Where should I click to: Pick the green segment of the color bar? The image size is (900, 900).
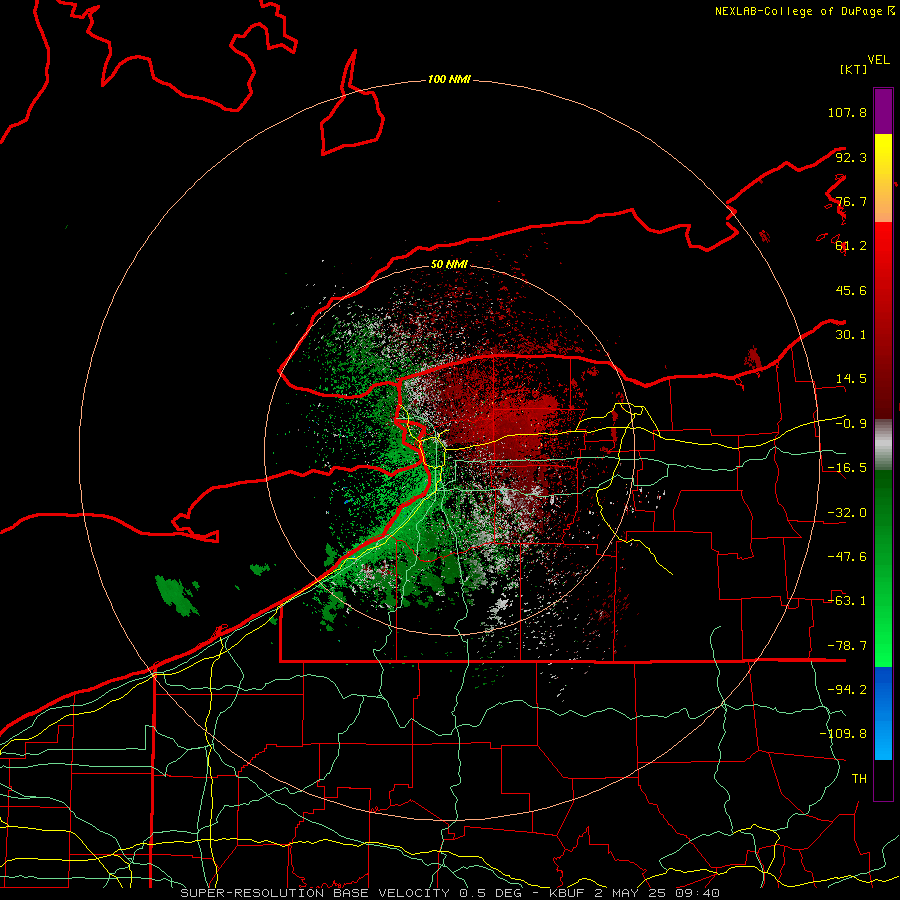click(883, 569)
